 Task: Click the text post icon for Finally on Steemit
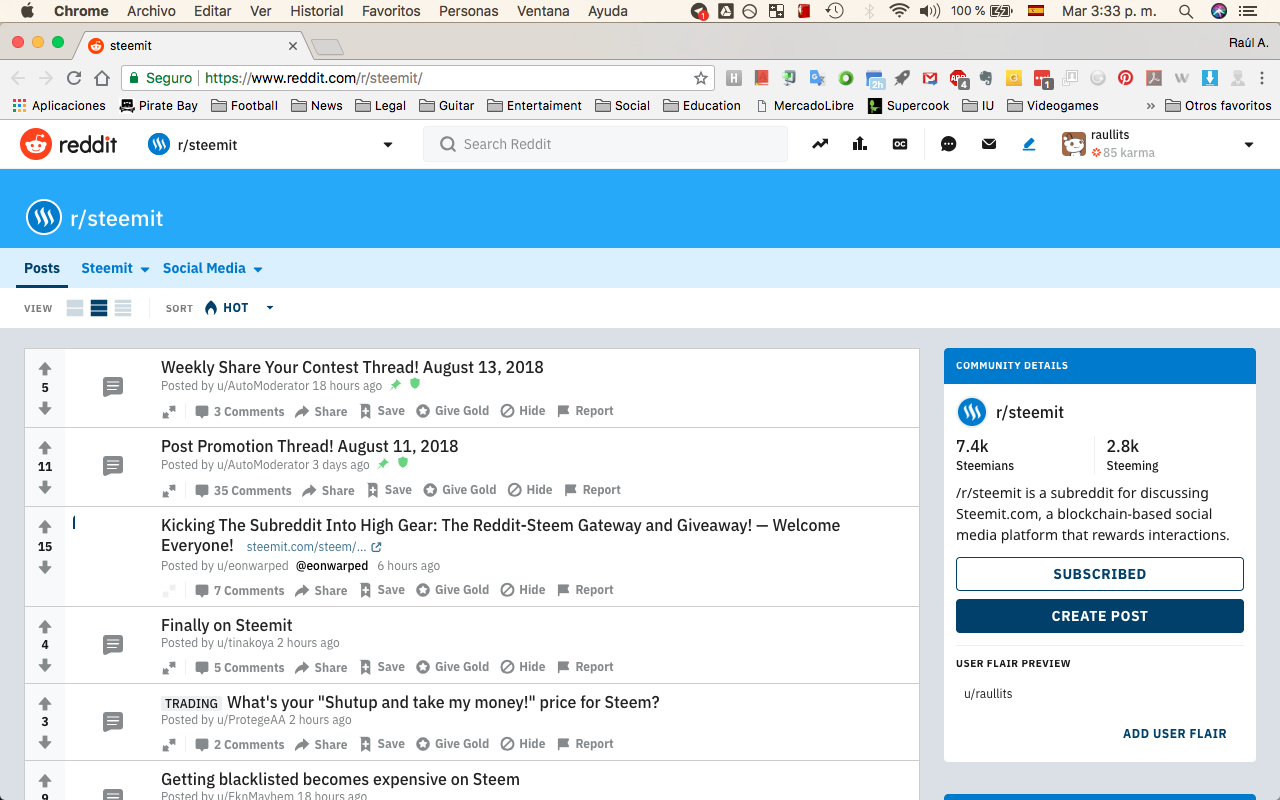(x=113, y=645)
